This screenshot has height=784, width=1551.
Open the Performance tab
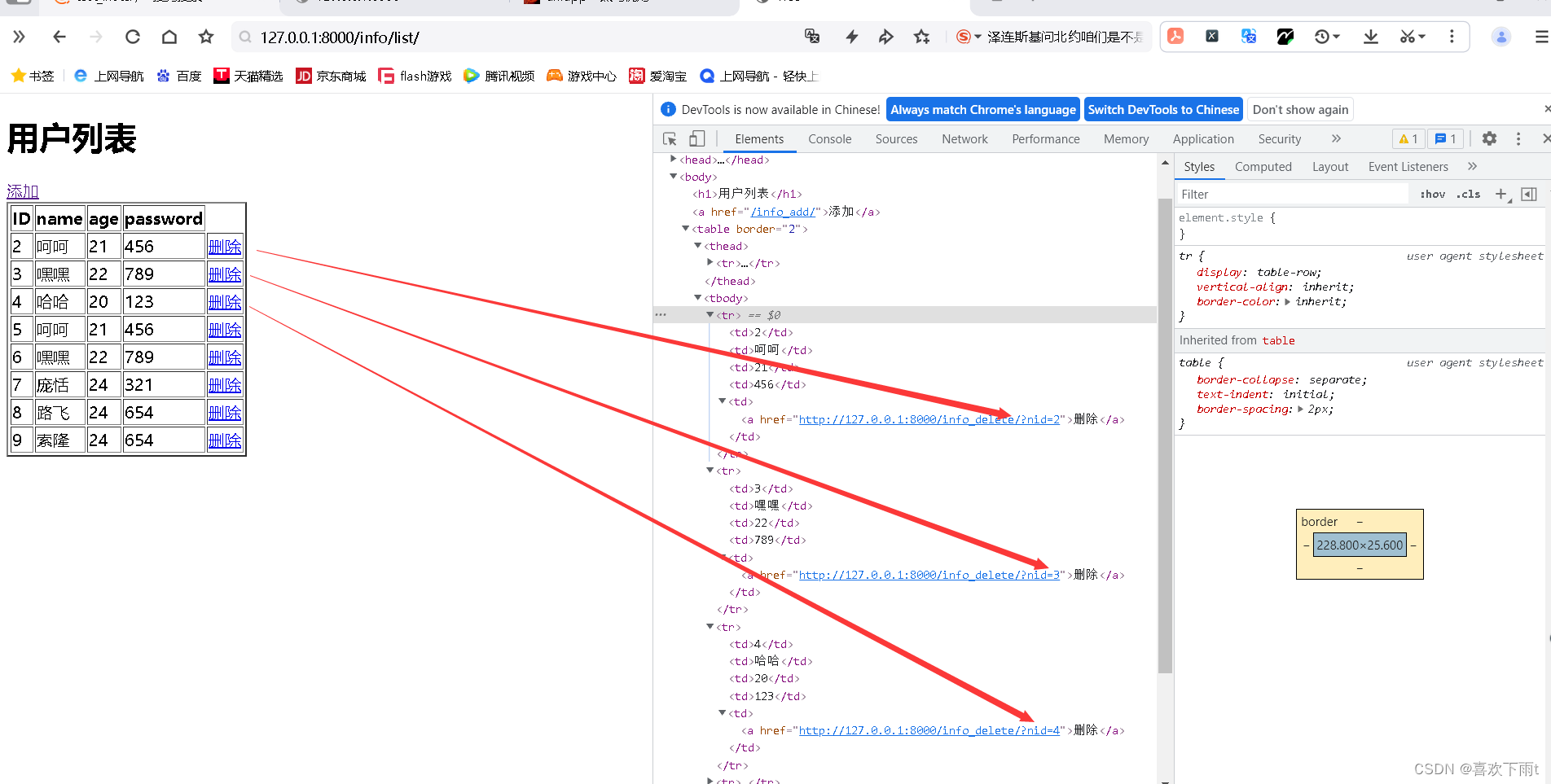[x=1045, y=139]
